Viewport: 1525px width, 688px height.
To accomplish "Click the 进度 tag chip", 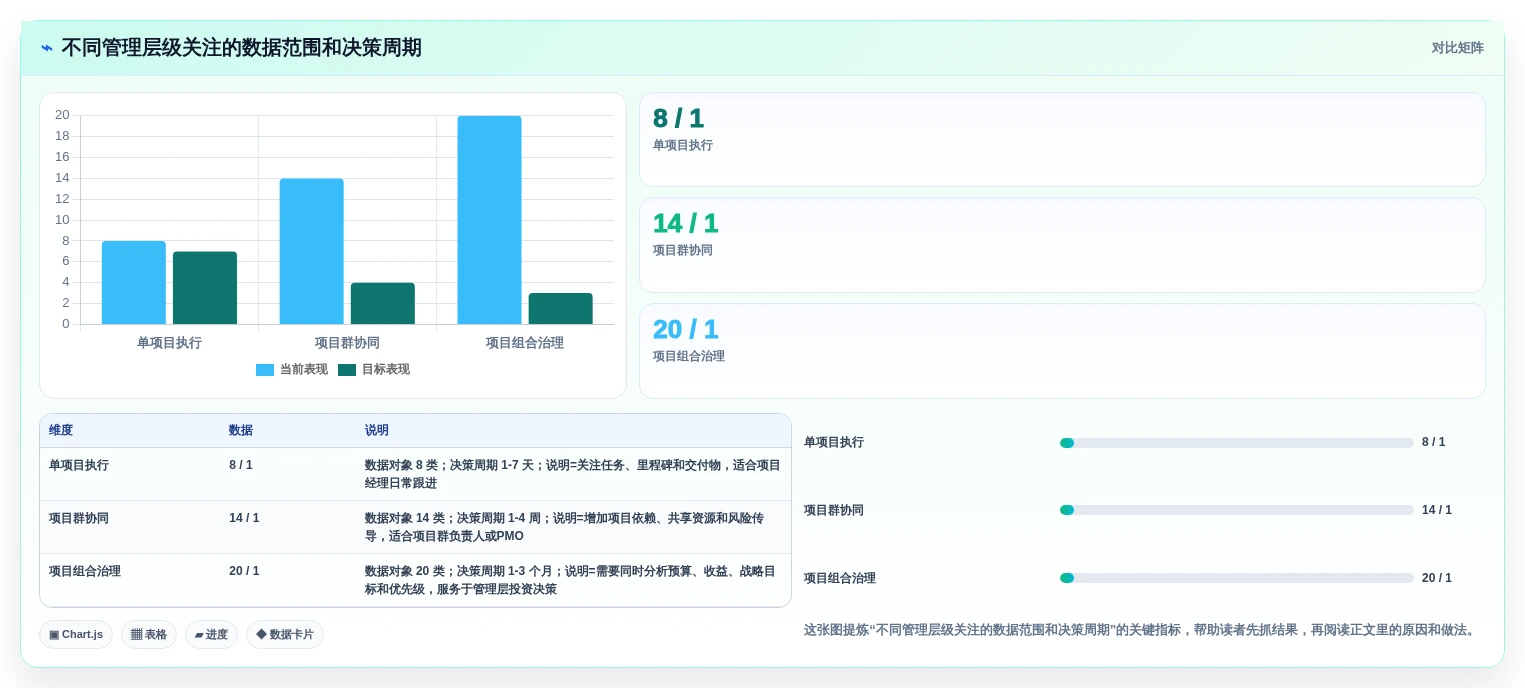I will [x=211, y=635].
